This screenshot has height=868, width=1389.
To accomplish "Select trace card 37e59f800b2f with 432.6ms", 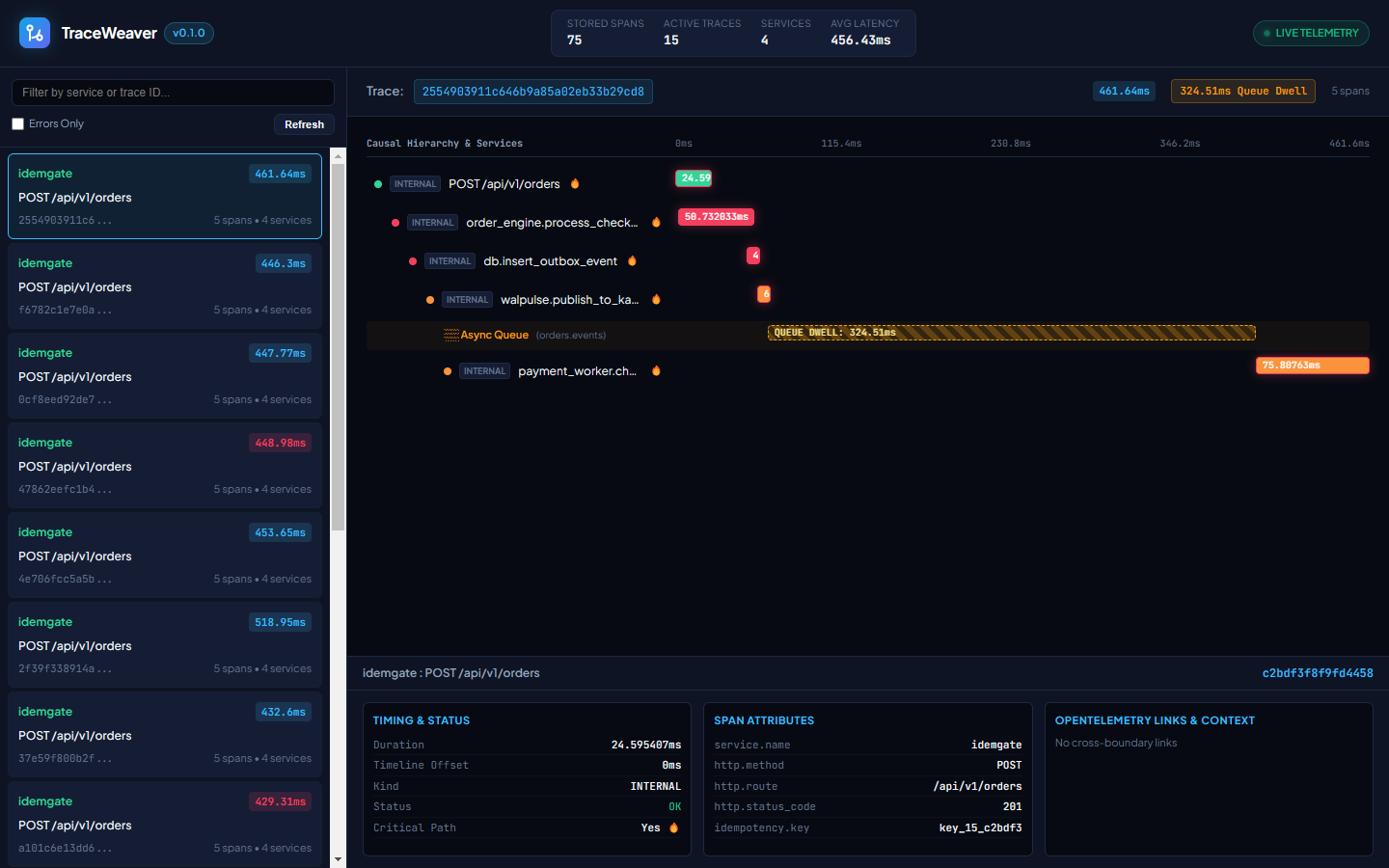I will click(x=165, y=735).
